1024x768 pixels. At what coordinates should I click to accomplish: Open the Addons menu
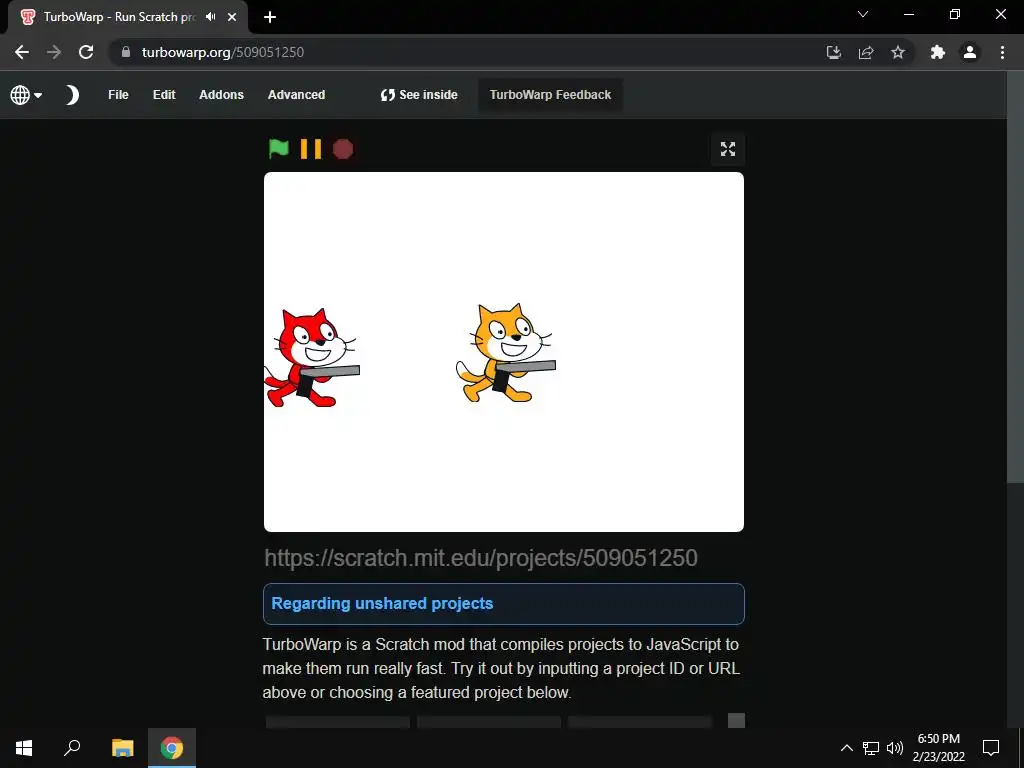click(221, 95)
